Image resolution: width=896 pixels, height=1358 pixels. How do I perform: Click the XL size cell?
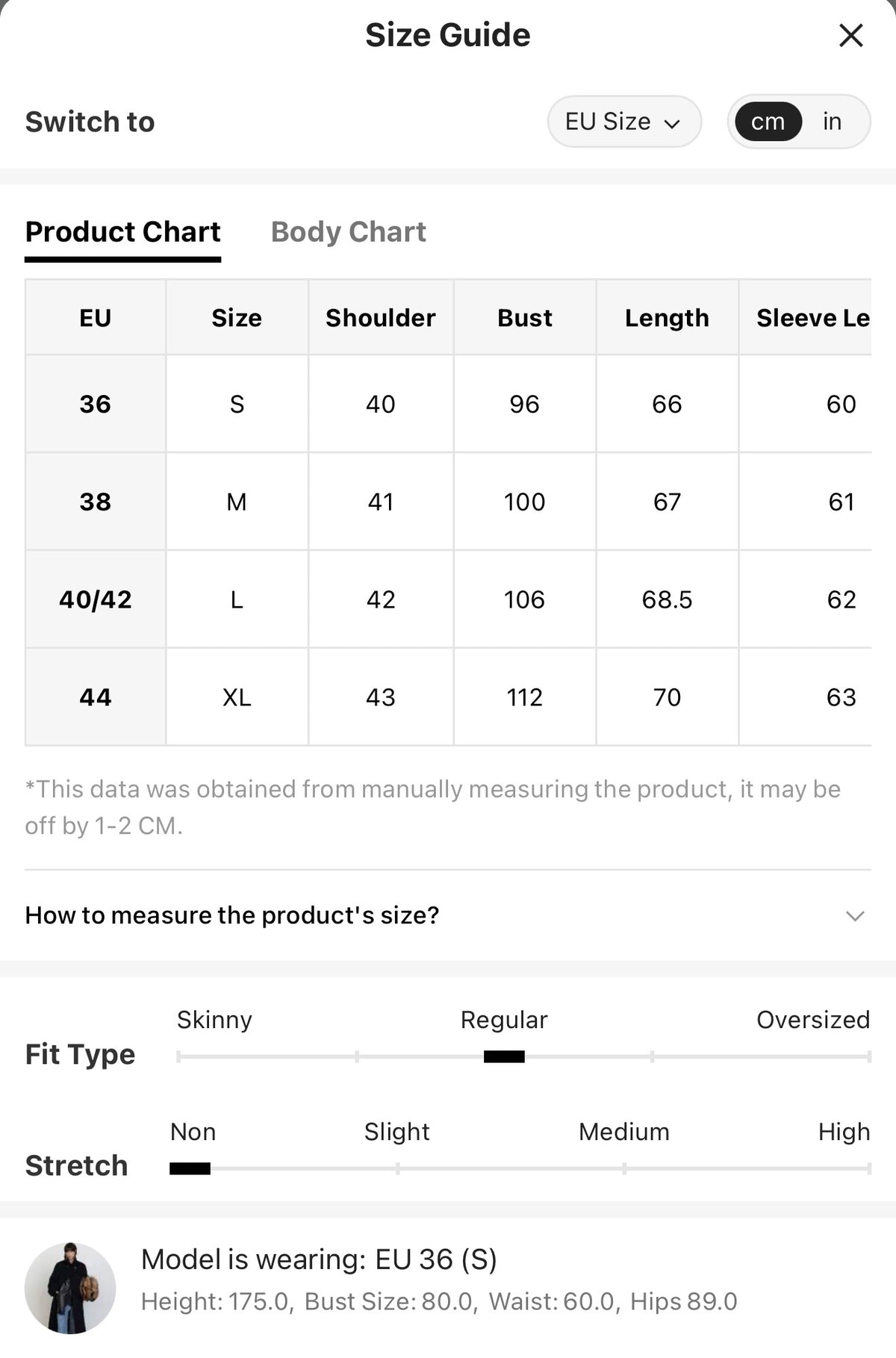coord(237,697)
